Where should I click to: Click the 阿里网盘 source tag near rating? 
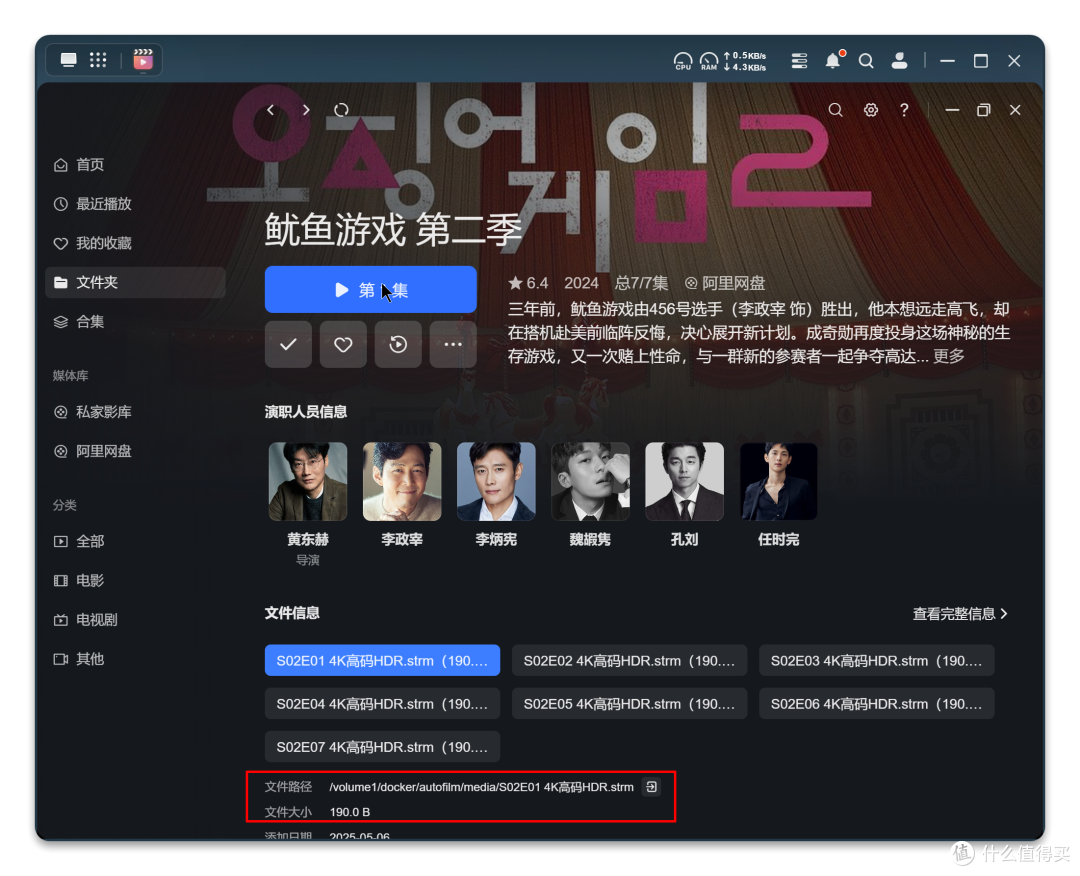click(725, 283)
